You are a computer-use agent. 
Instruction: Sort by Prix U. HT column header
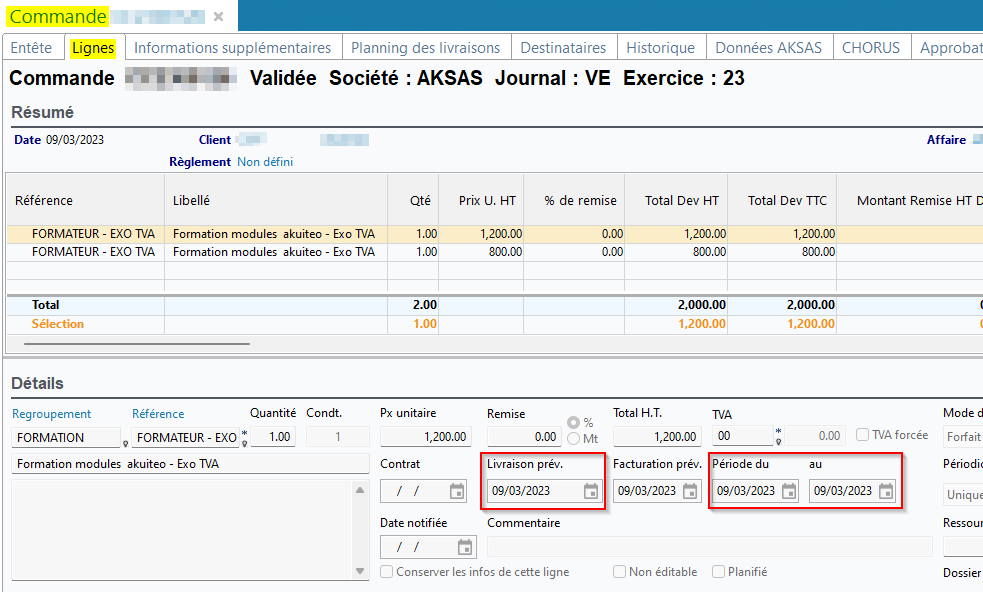tap(481, 201)
